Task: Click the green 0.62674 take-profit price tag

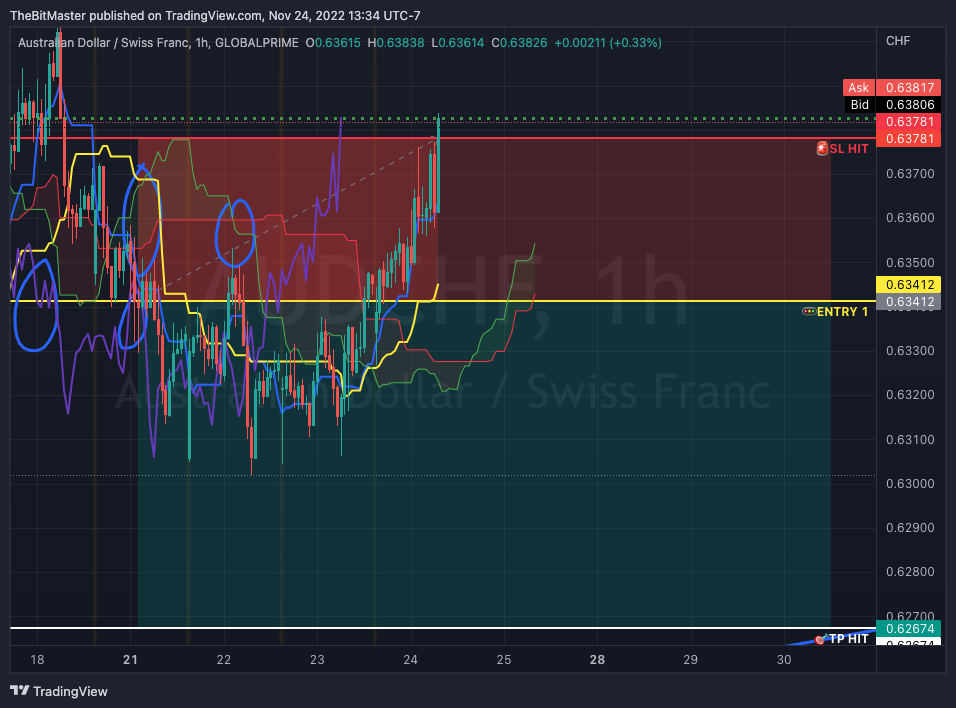Action: point(909,629)
